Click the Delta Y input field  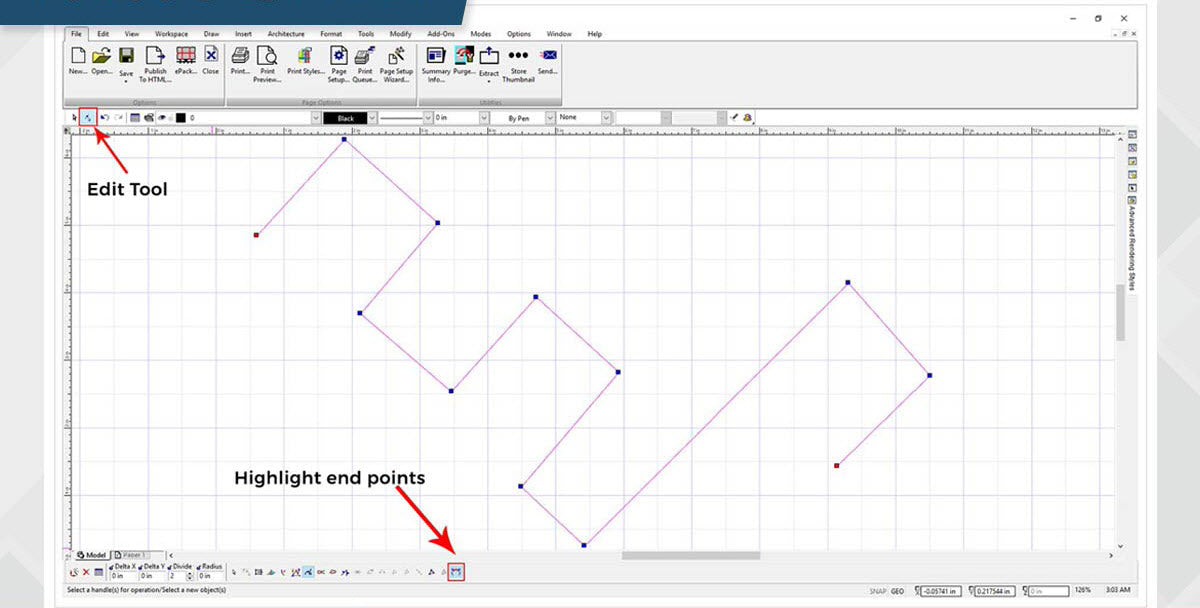(x=151, y=576)
